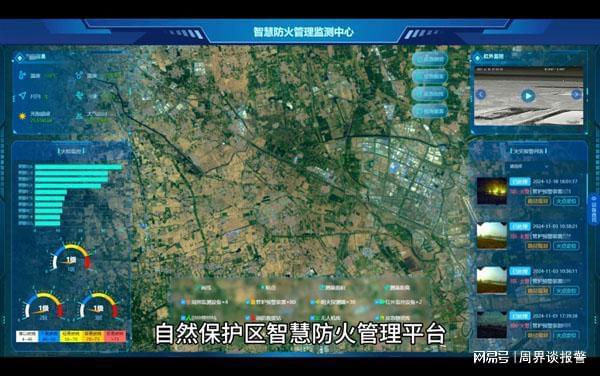This screenshot has height=376, width=600.
Task: Click lowest pill button over the map
Action: coord(430,111)
